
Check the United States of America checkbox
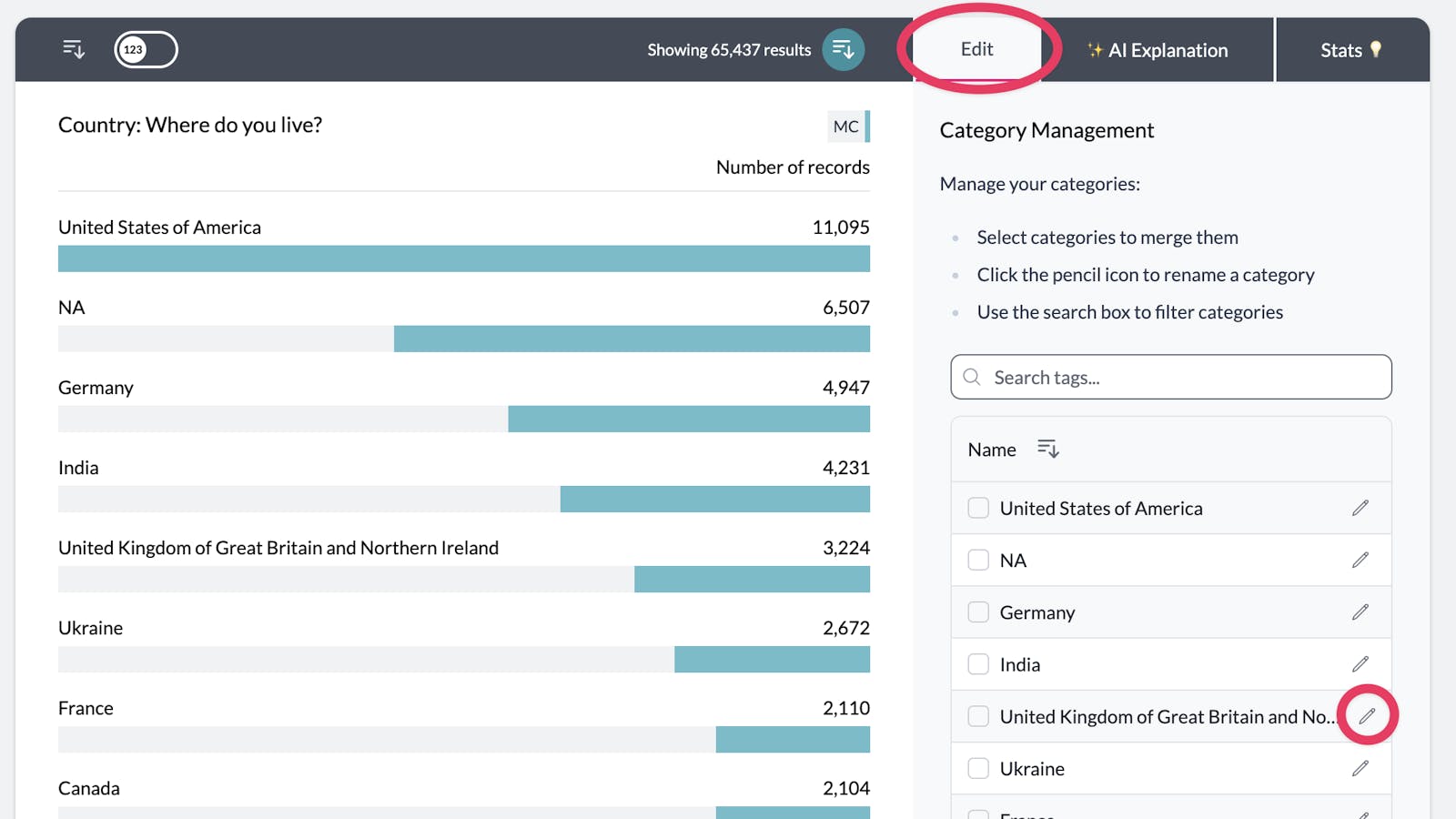[978, 508]
